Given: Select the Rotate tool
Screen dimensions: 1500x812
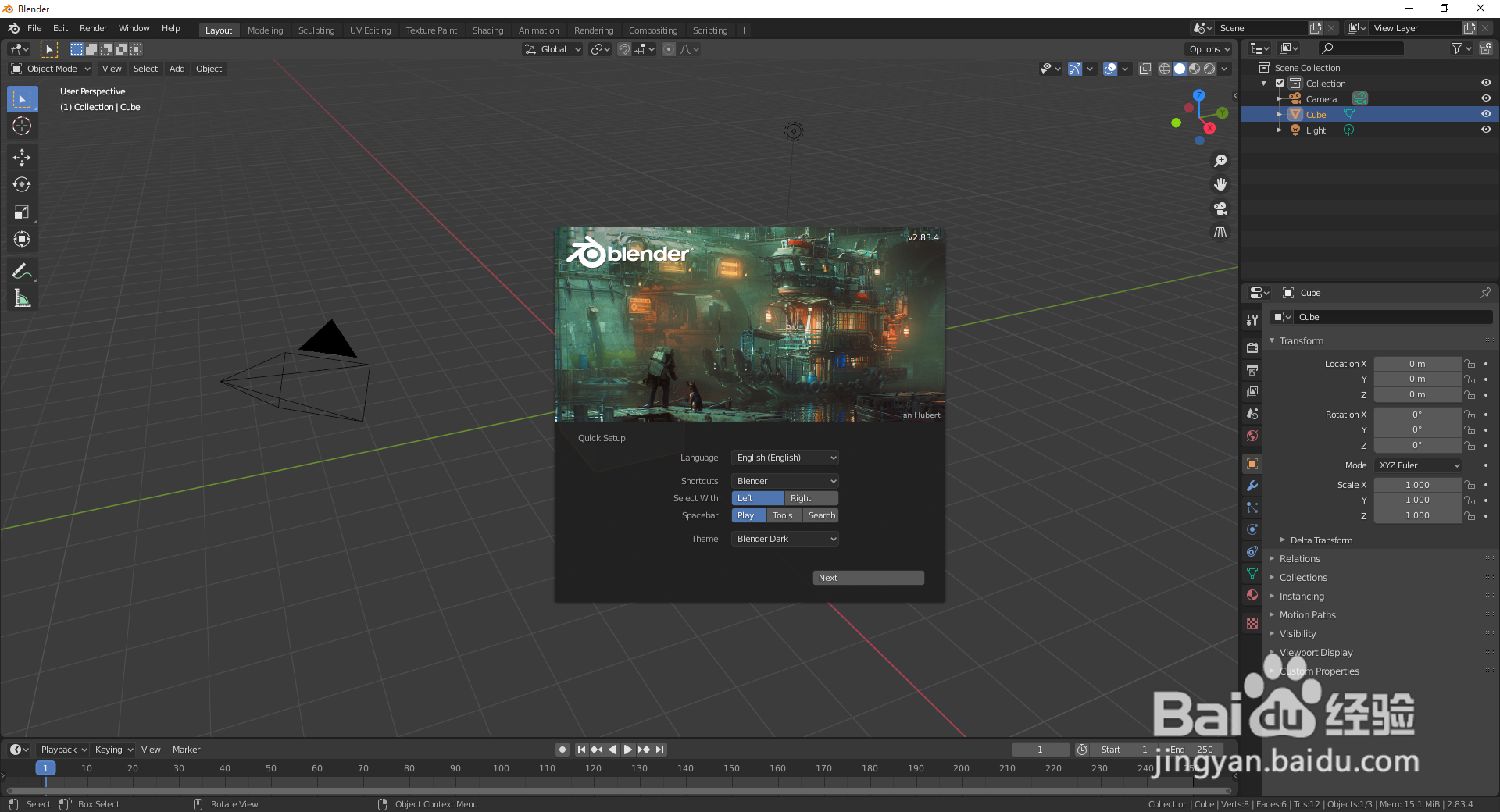Looking at the screenshot, I should 22,184.
